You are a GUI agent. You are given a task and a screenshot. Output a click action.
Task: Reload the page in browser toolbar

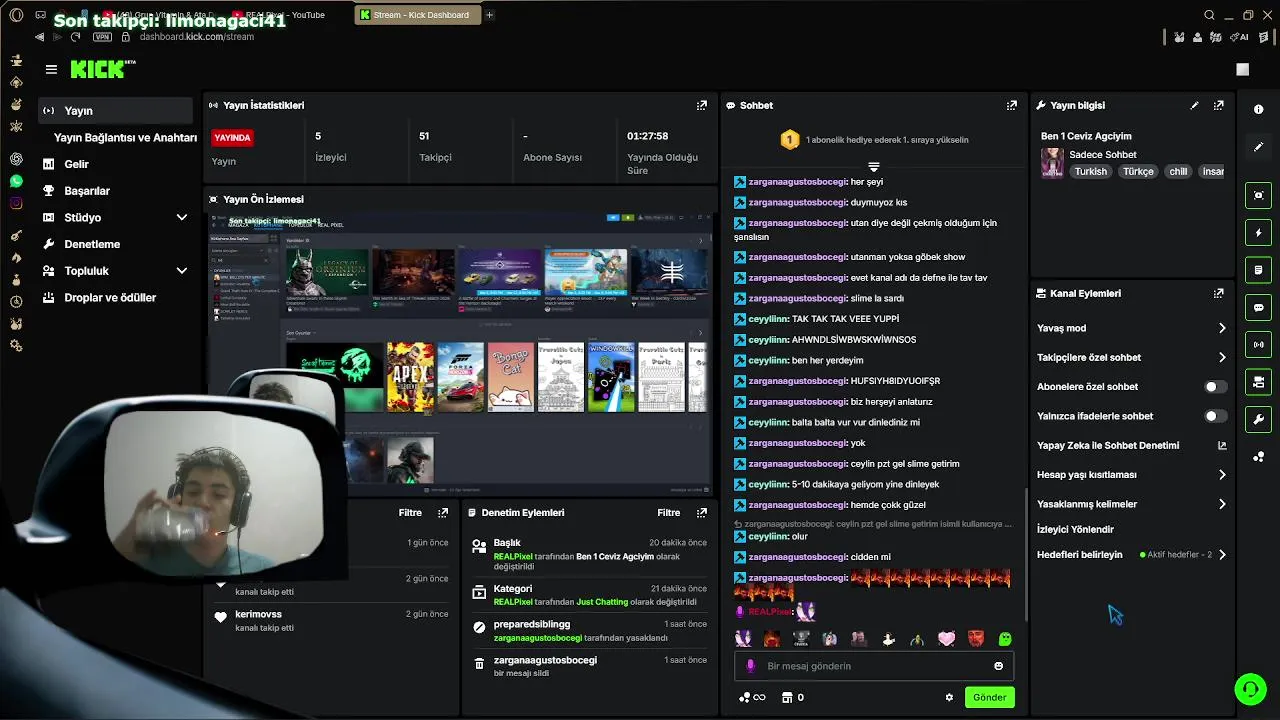(x=75, y=37)
